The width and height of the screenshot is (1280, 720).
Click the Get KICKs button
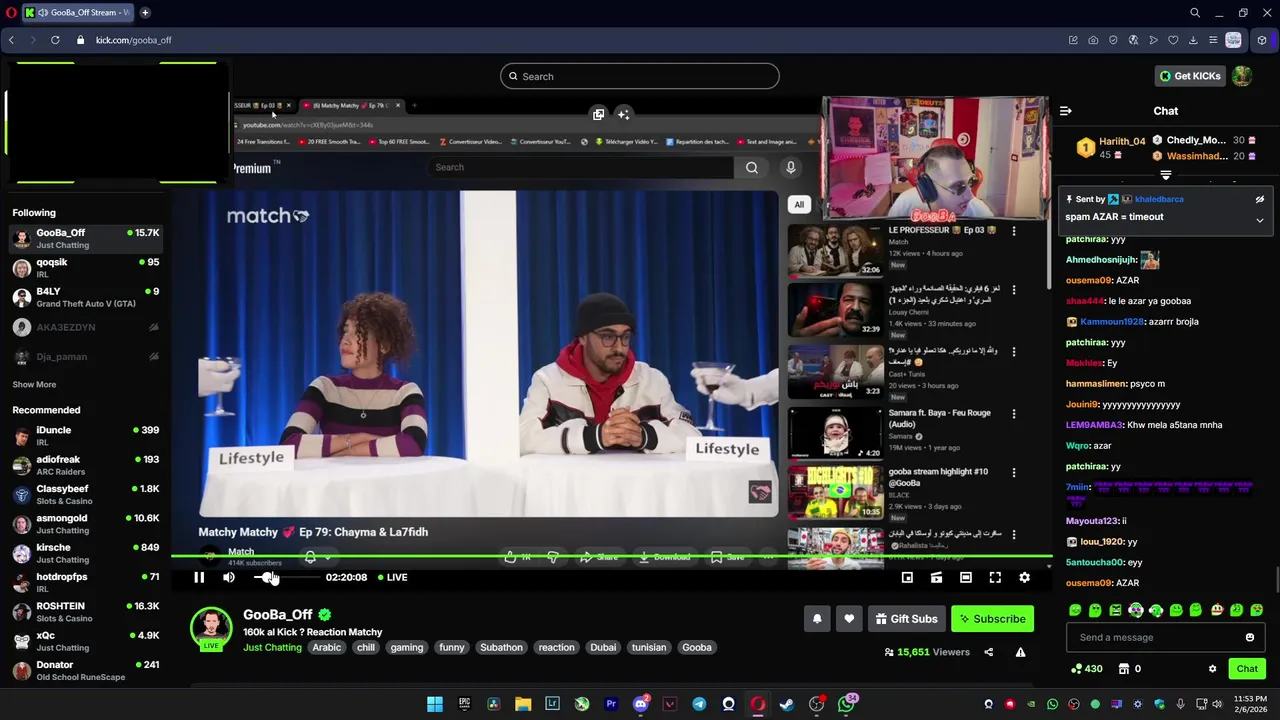pyautogui.click(x=1190, y=76)
